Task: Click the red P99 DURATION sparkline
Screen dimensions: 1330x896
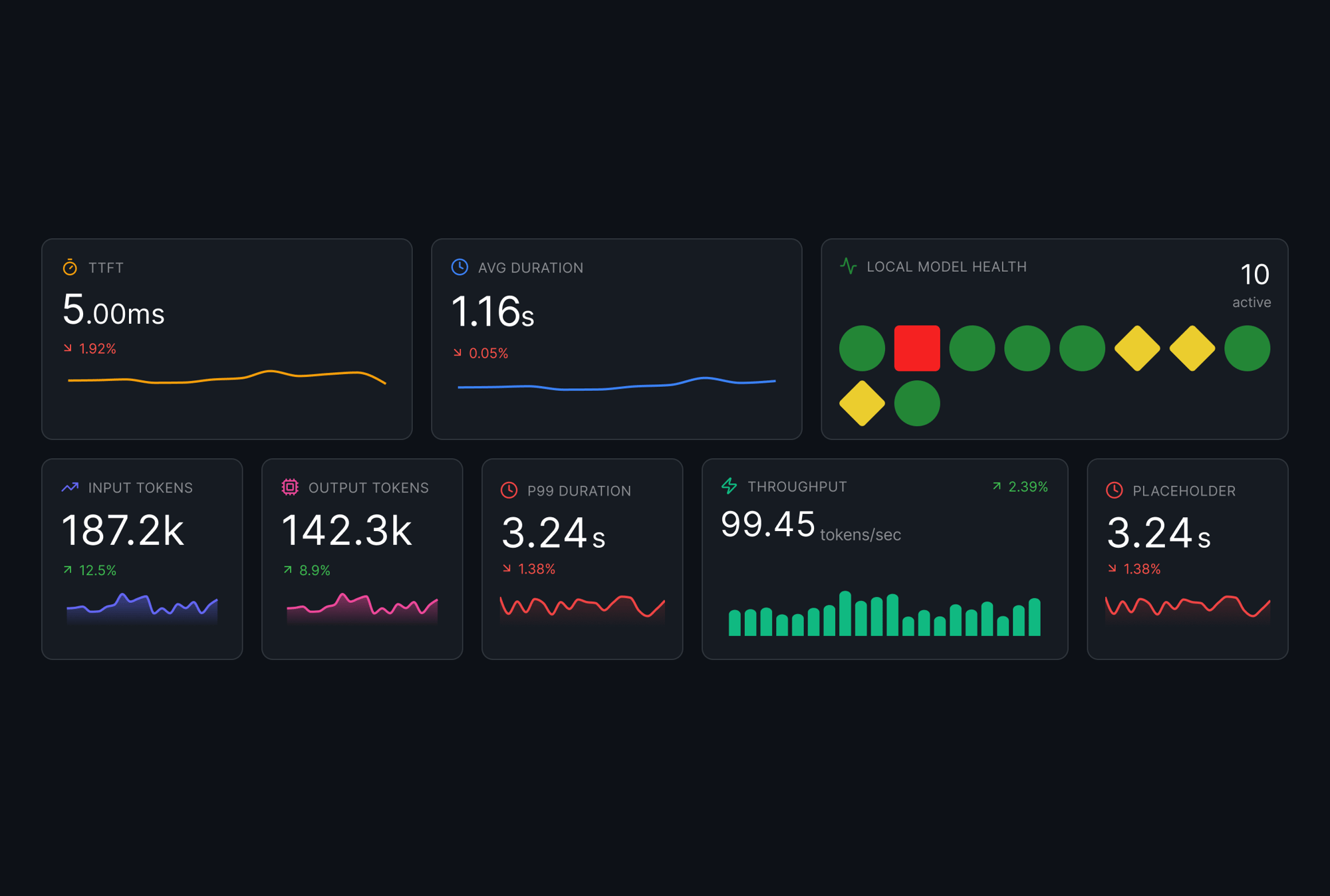Action: click(582, 606)
